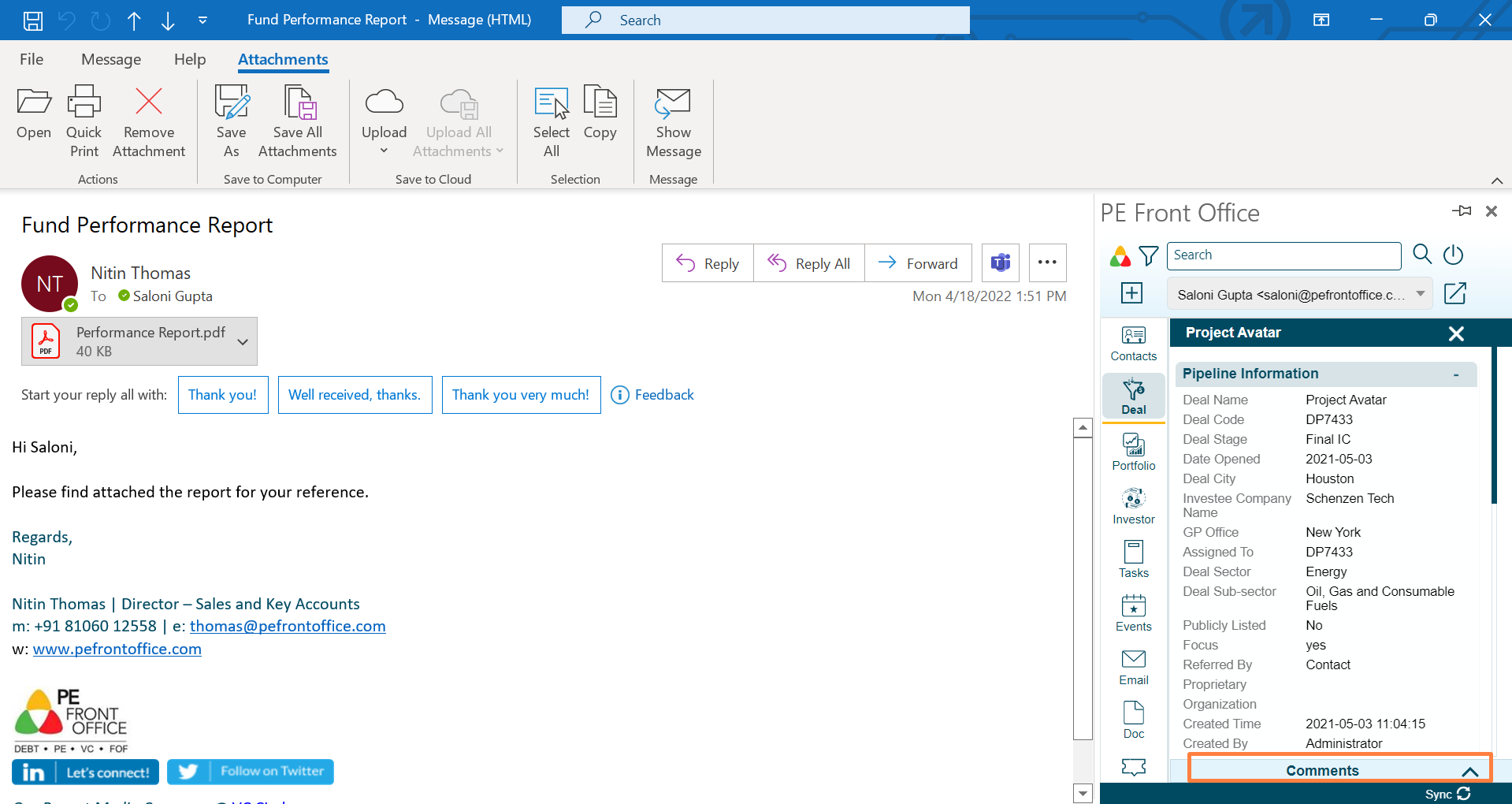Click the Reply All button
The height and width of the screenshot is (804, 1512).
(x=809, y=263)
